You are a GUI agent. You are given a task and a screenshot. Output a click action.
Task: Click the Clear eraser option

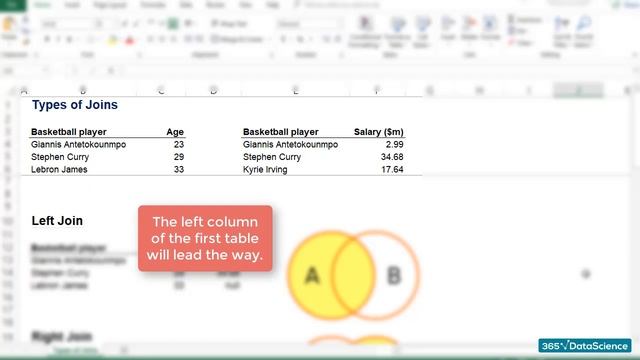(x=520, y=42)
